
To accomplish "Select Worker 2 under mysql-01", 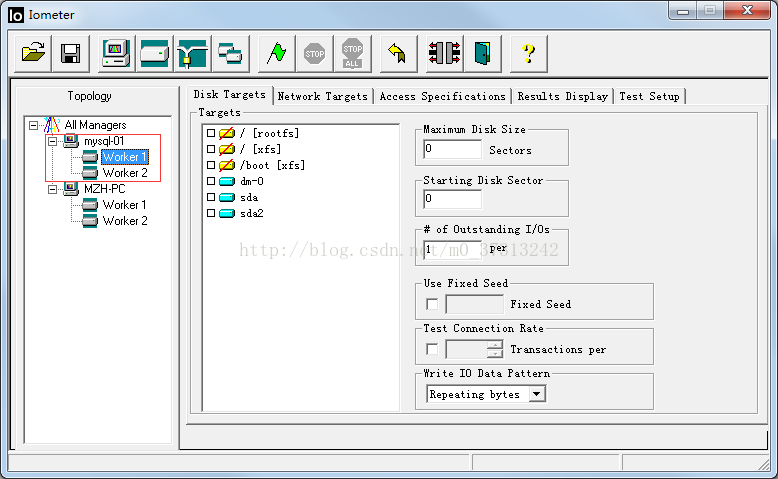I will pos(125,173).
